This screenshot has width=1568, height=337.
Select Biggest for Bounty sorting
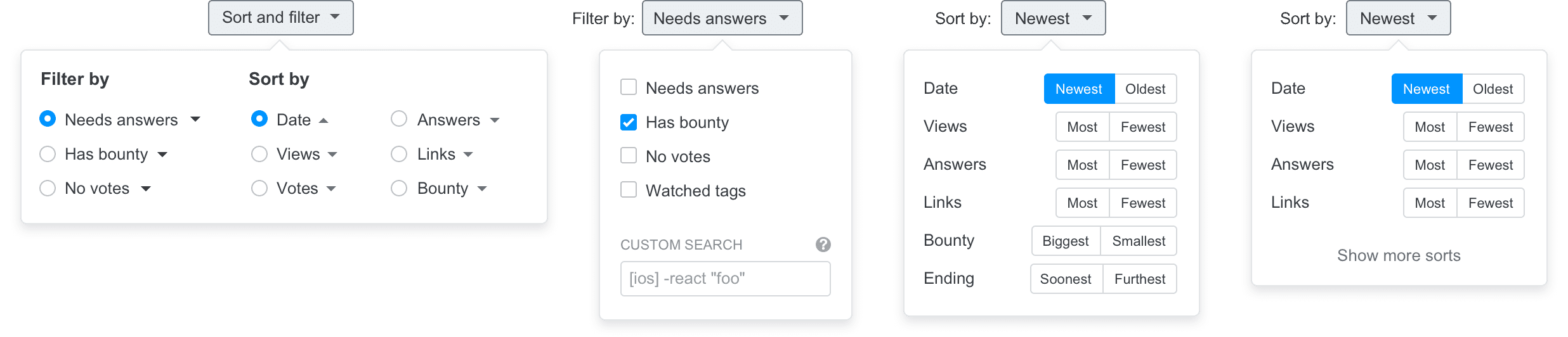1066,241
